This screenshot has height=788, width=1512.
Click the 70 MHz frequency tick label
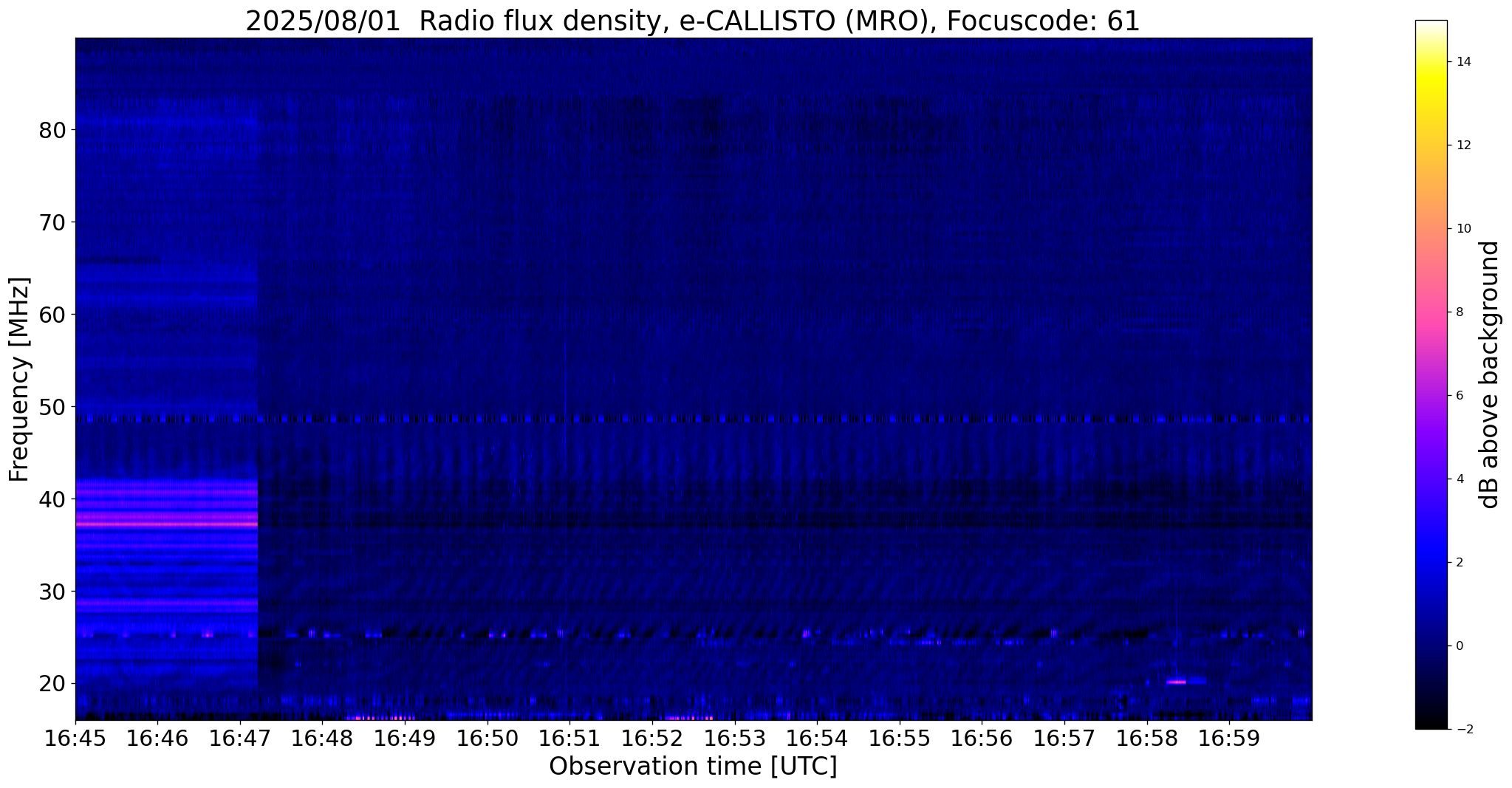[x=52, y=222]
